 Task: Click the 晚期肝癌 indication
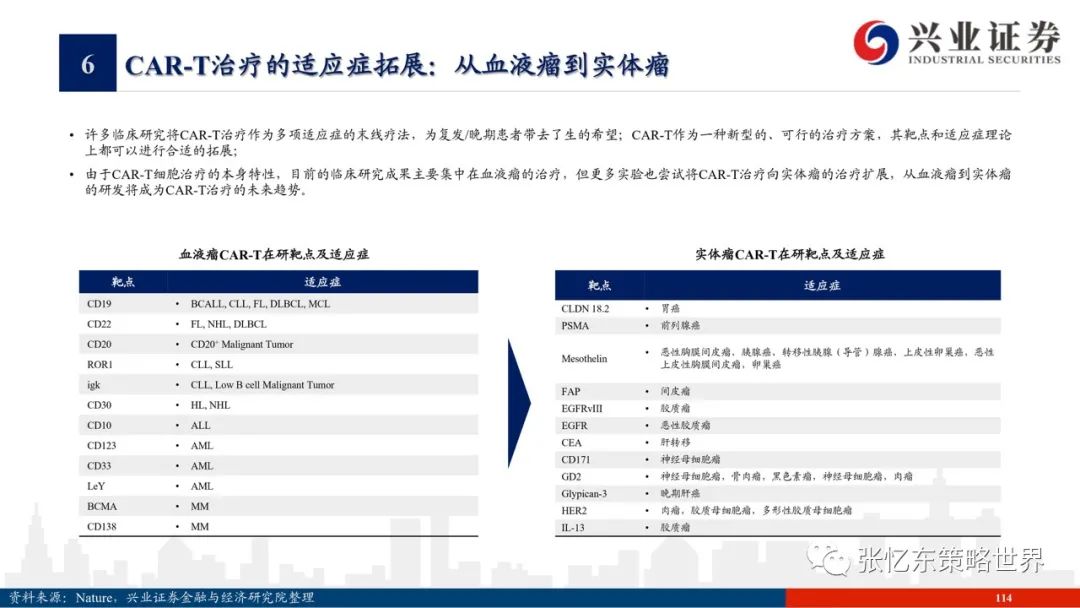point(681,494)
